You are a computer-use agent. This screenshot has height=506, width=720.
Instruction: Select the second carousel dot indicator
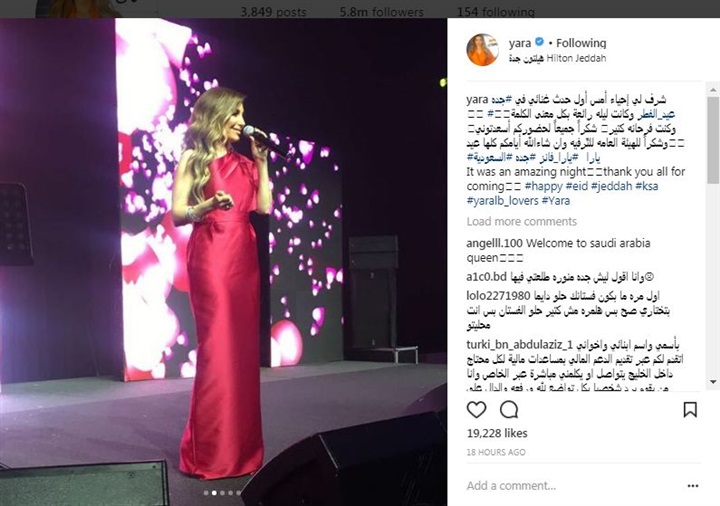[x=214, y=493]
